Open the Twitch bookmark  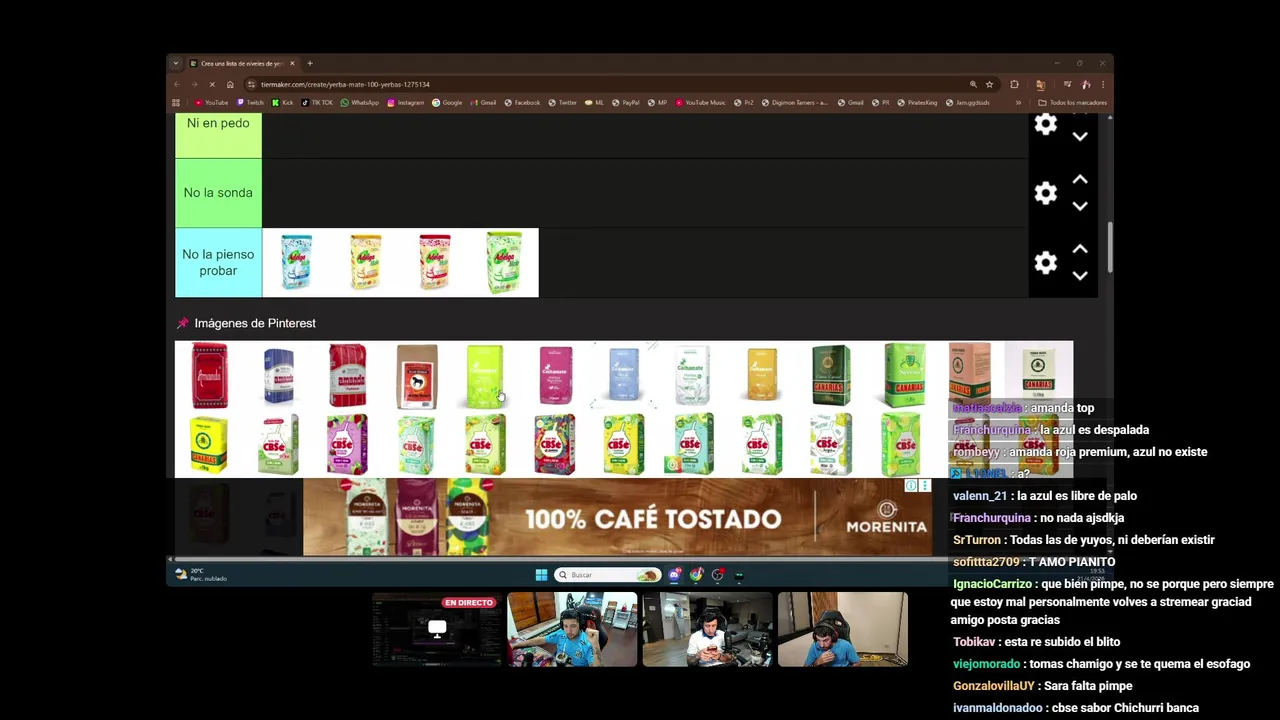click(250, 102)
